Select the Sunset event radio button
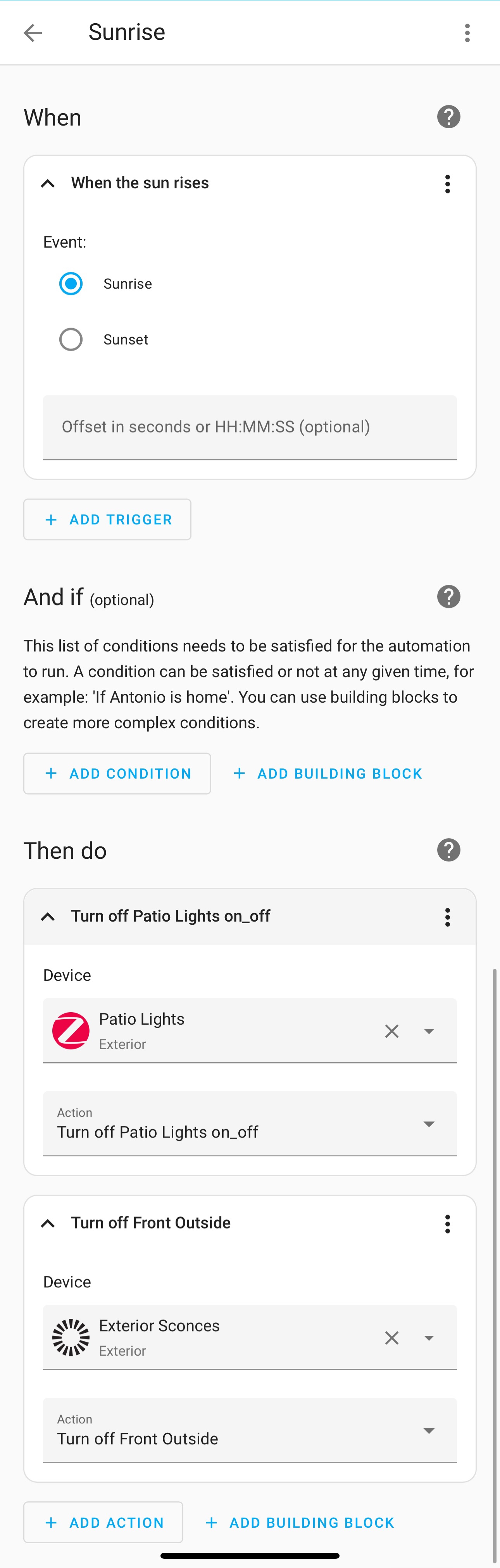Screen dimensions: 500x1568 tap(71, 339)
